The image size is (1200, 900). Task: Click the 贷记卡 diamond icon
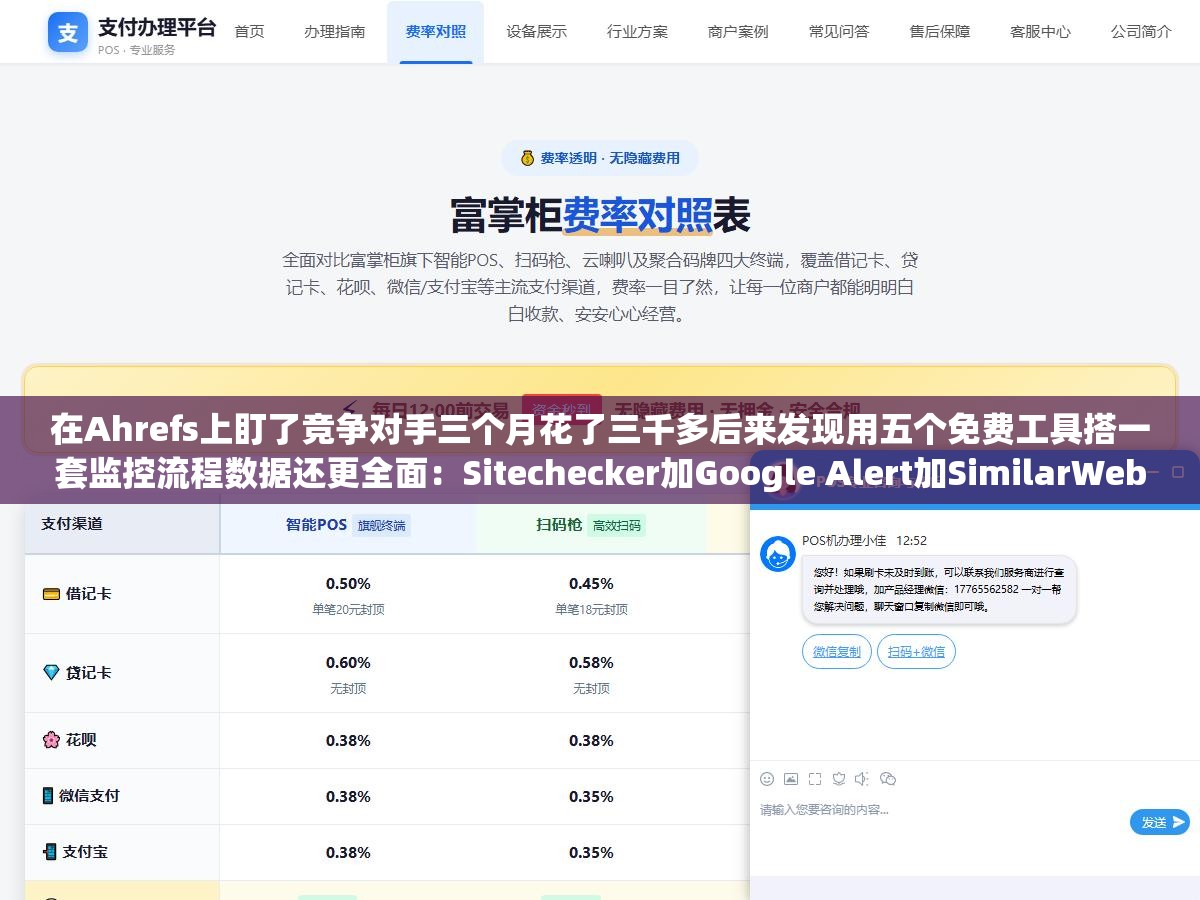click(51, 673)
